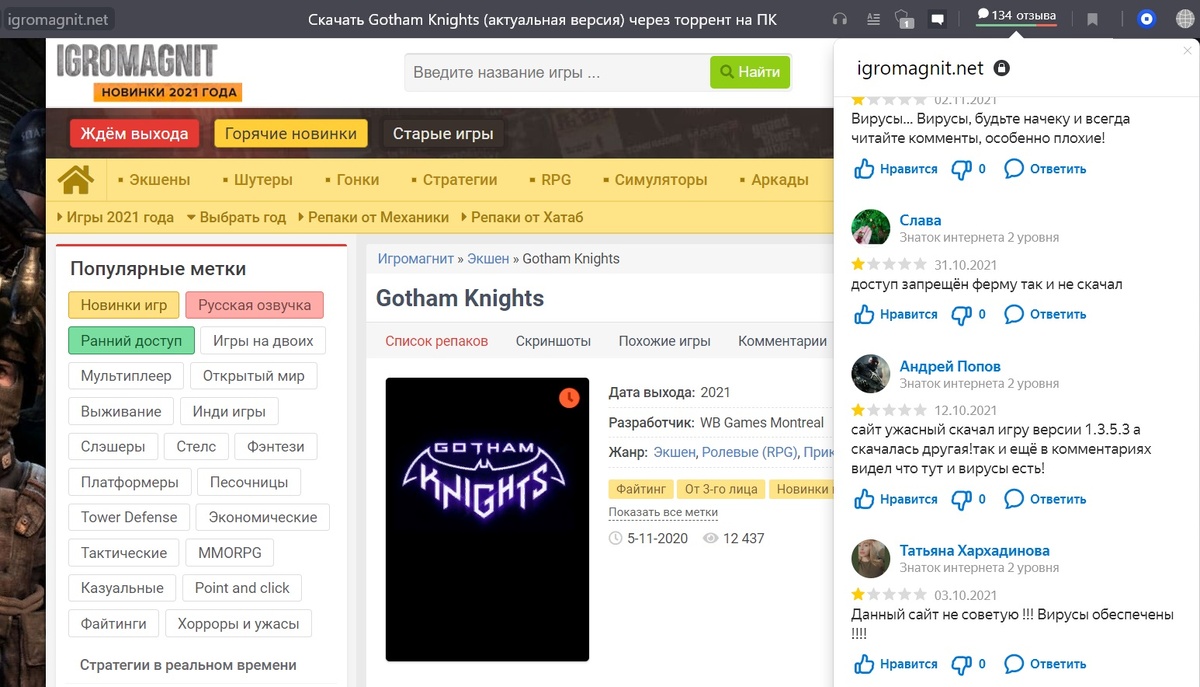Open Слава's avatar picture
The width and height of the screenshot is (1200, 687).
(x=870, y=227)
